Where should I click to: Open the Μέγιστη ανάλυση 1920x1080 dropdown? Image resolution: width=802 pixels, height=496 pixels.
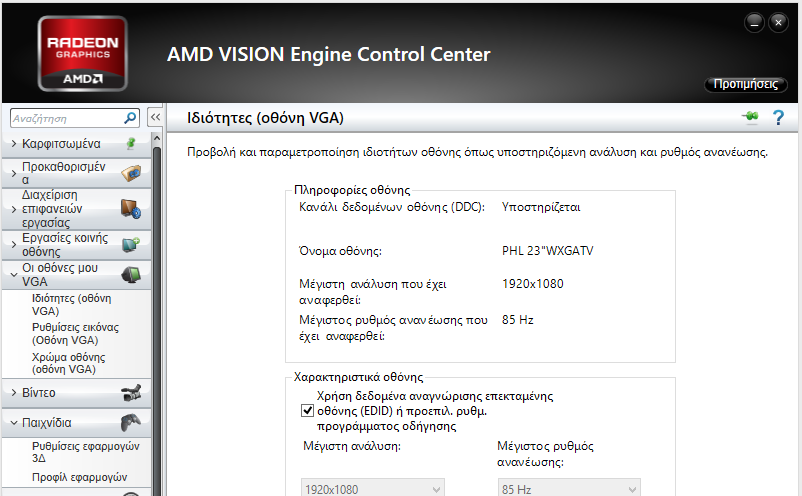click(373, 489)
